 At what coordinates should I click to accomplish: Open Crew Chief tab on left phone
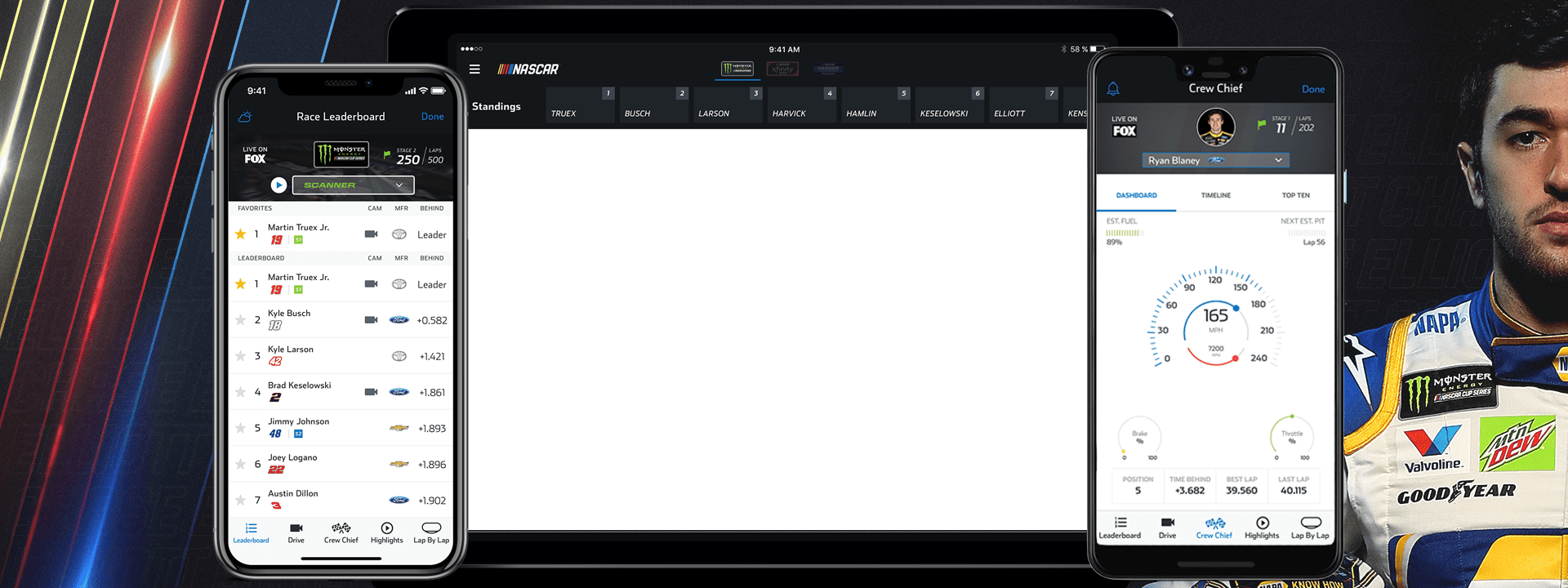341,533
